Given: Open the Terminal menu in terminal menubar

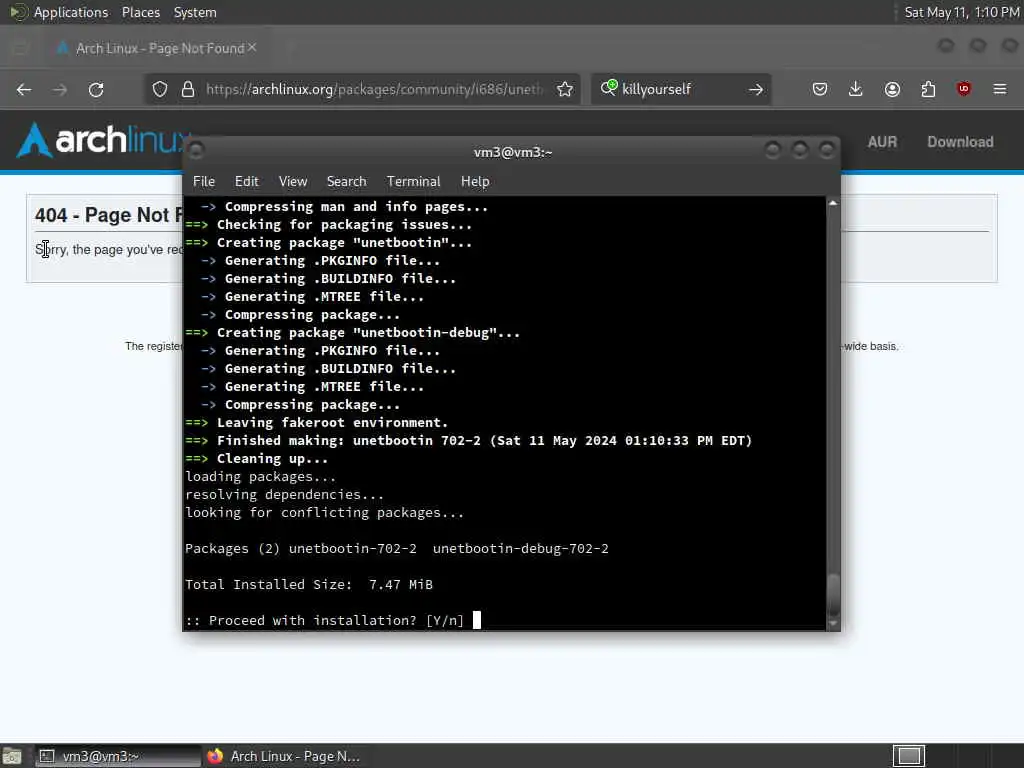Looking at the screenshot, I should point(413,182).
